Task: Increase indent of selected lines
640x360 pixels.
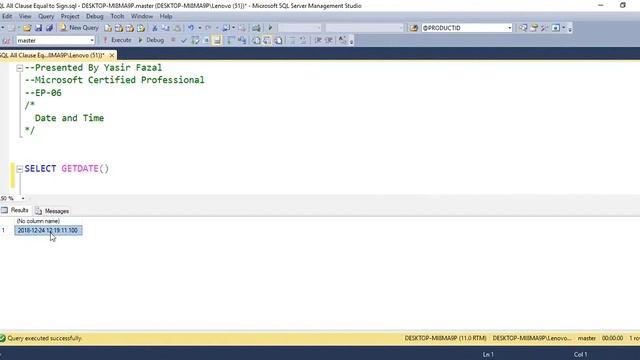Action: click(329, 40)
